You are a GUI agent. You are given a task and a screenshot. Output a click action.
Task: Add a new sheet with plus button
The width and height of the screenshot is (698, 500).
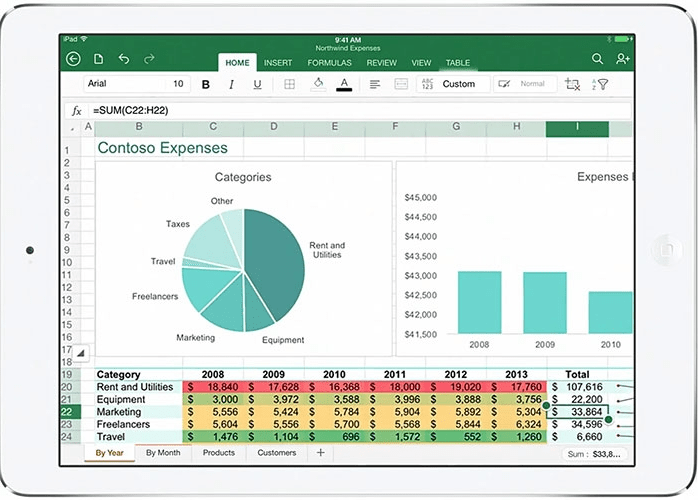320,453
